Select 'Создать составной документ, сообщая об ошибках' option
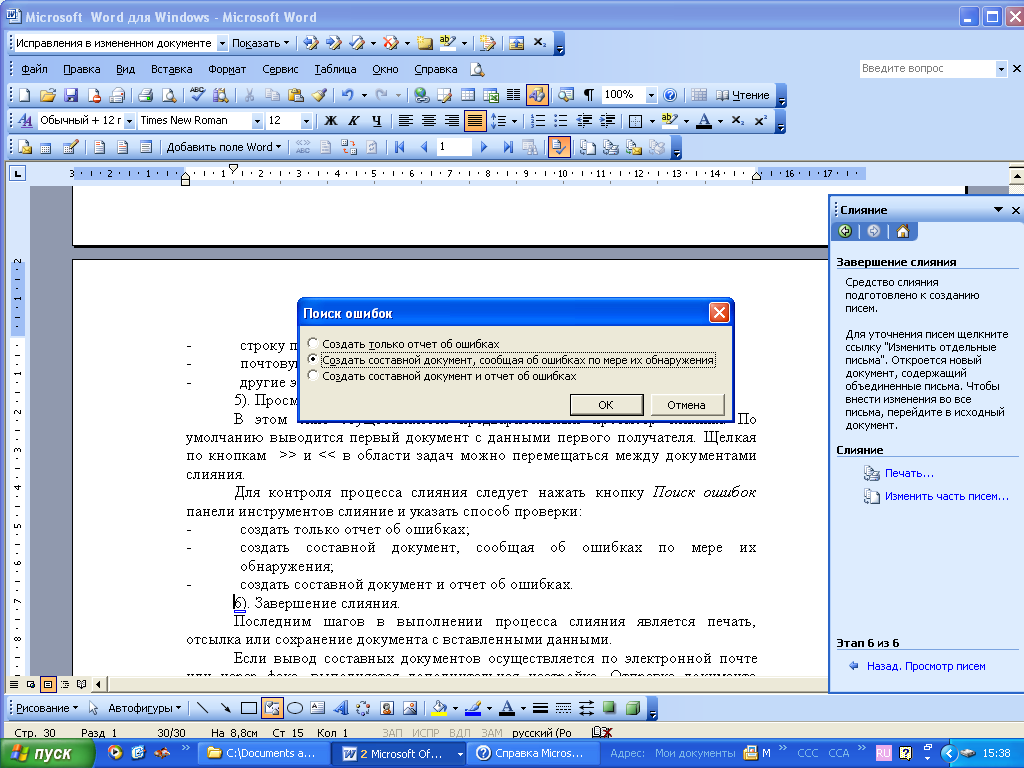Viewport: 1024px width, 768px height. click(512, 360)
